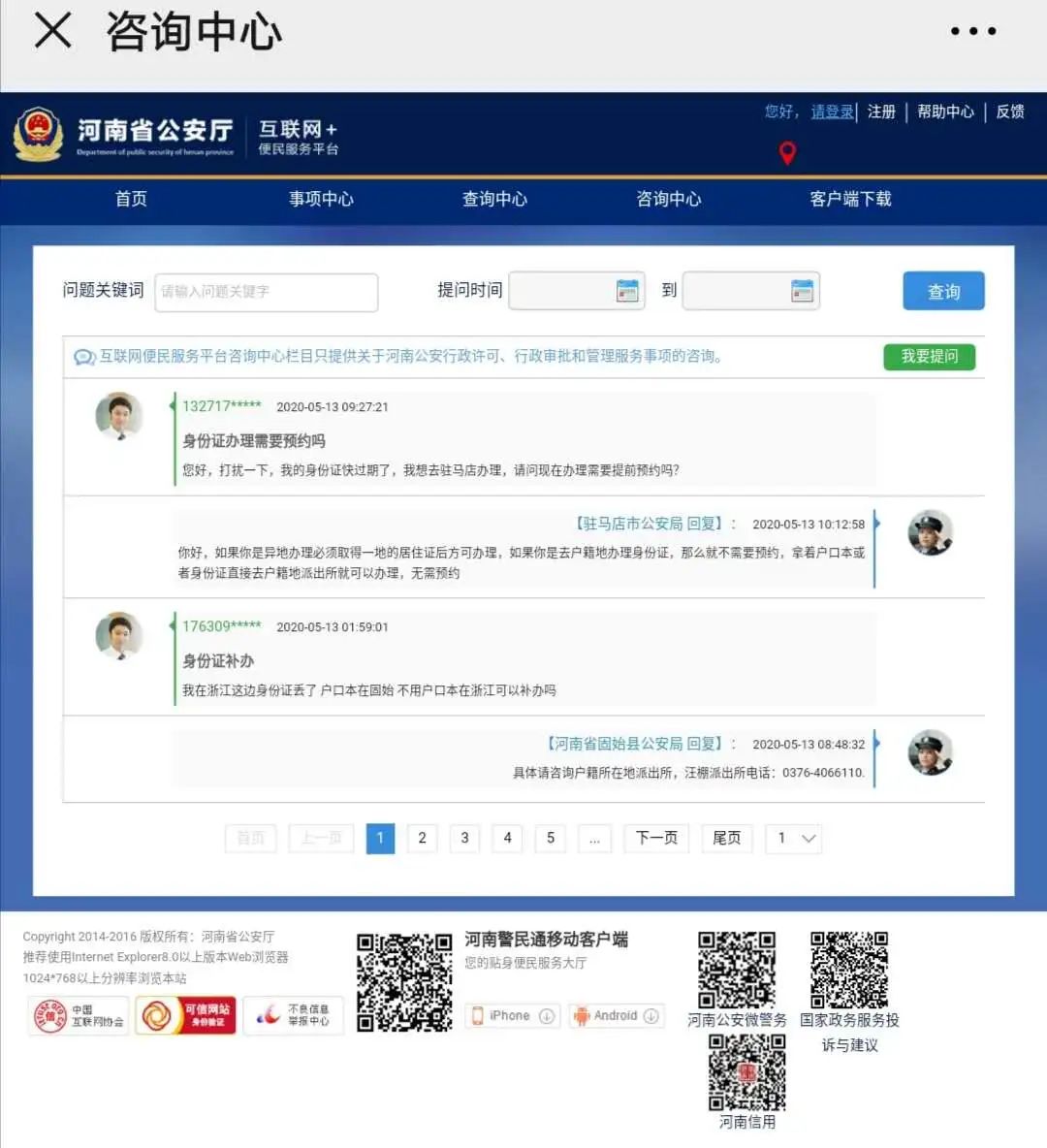
Task: Click the 注册 register link
Action: 881,112
